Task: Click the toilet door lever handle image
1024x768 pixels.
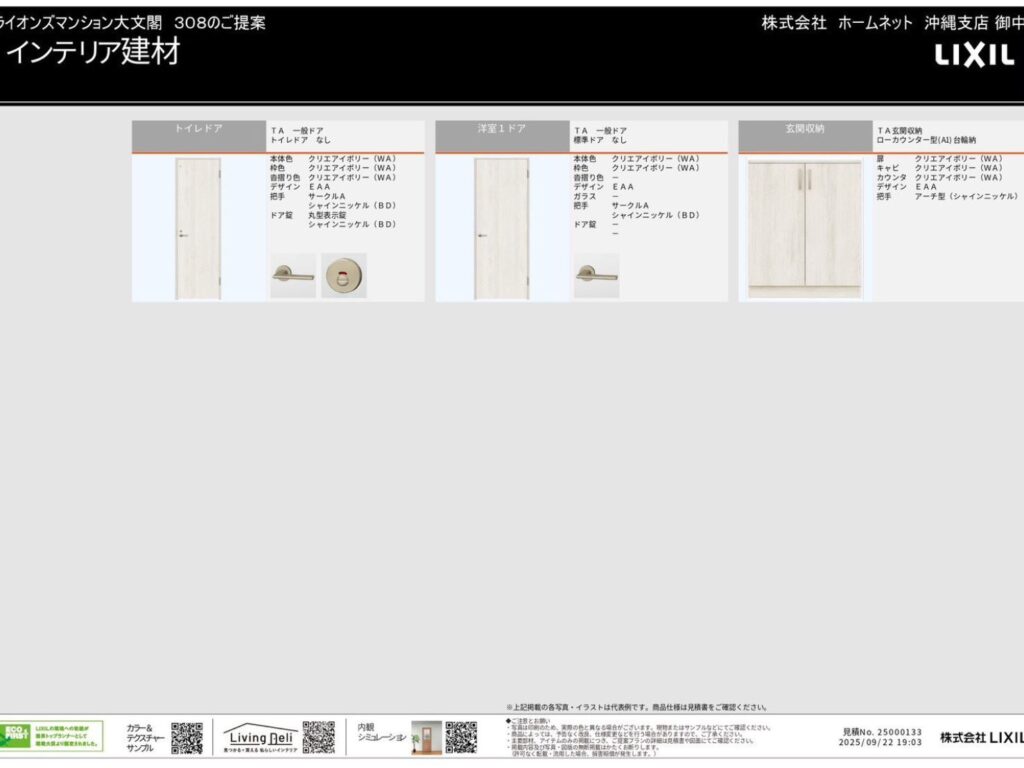Action: (x=292, y=275)
